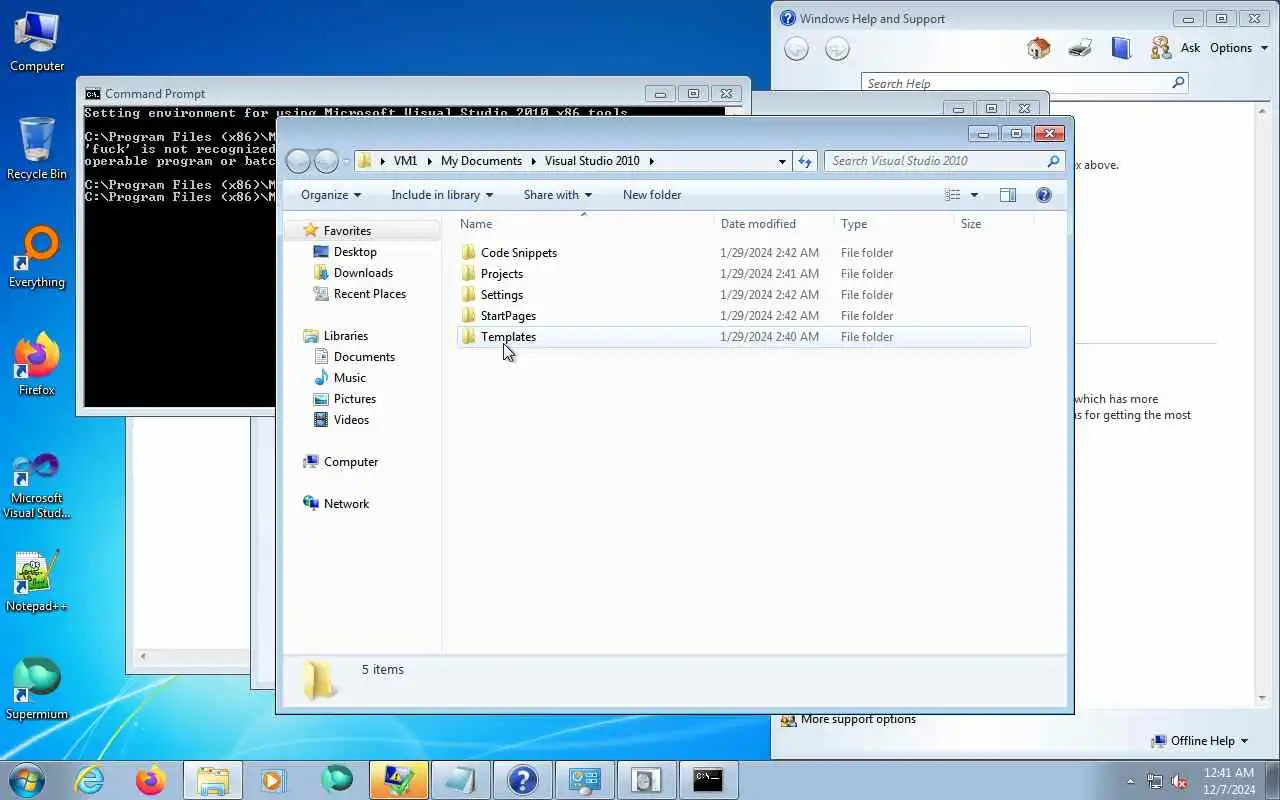The image size is (1280, 800).
Task: Click the Windows Media Player taskbar icon
Action: pos(273,780)
